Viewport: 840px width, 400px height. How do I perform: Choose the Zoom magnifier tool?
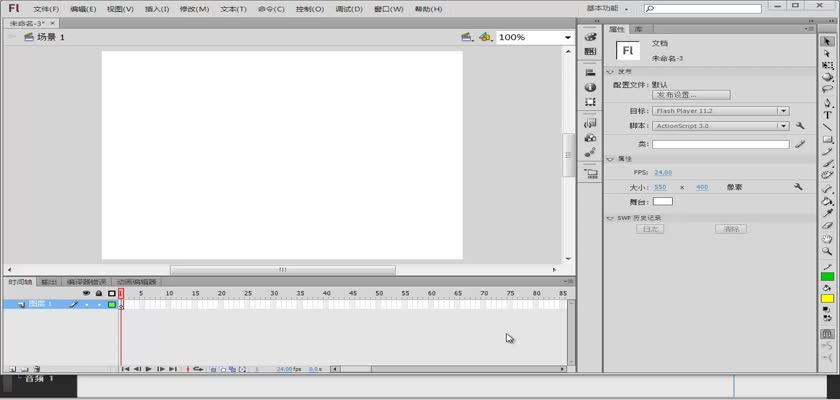click(828, 251)
